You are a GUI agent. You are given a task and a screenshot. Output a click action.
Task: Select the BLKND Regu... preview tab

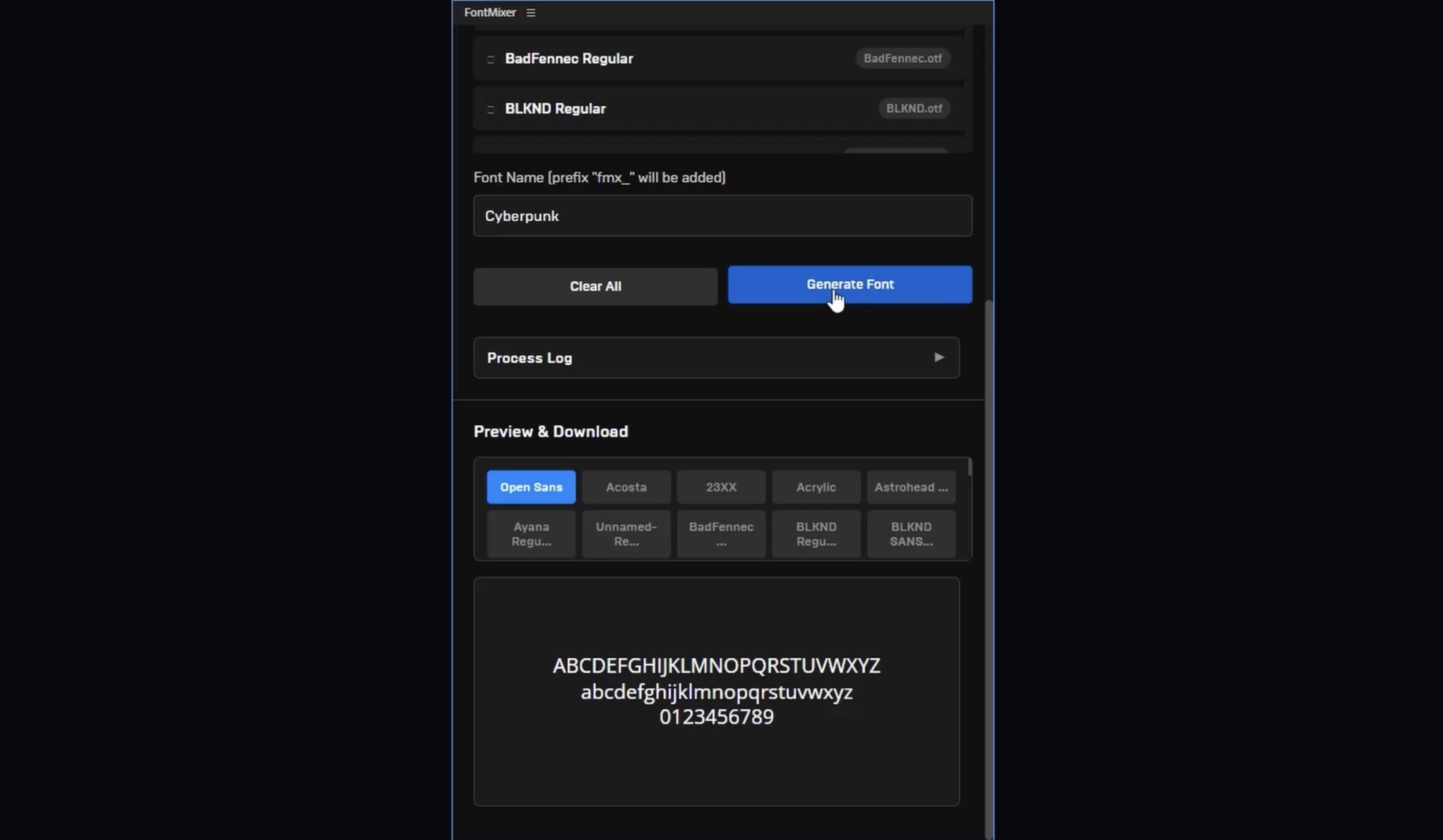[815, 534]
